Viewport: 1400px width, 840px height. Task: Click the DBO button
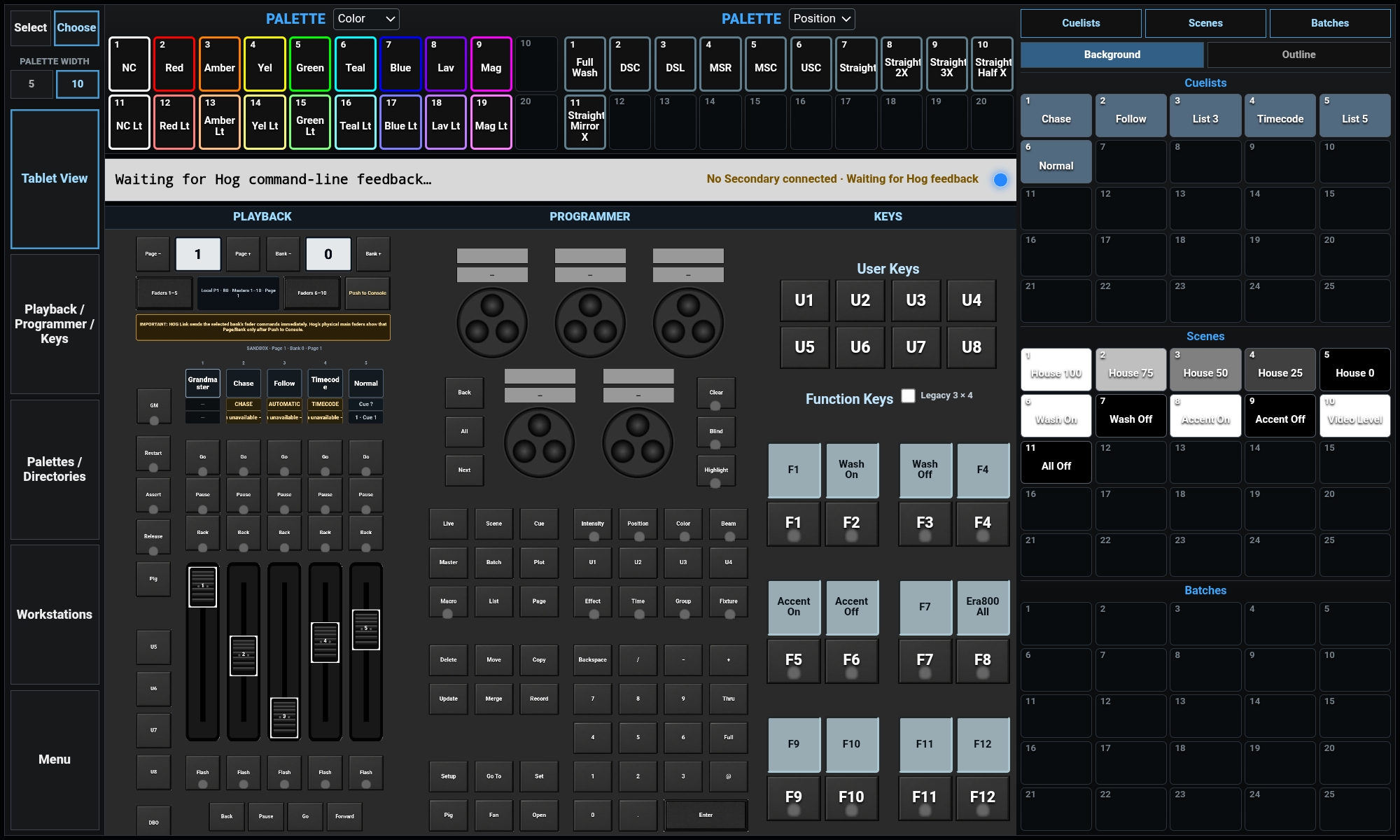(x=153, y=822)
